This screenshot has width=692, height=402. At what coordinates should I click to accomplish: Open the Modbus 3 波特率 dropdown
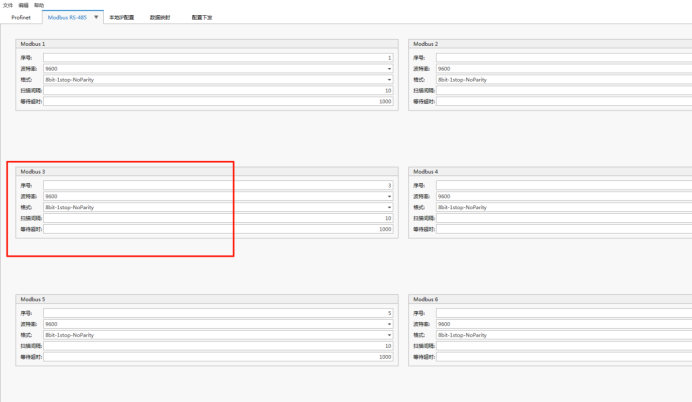click(x=218, y=196)
